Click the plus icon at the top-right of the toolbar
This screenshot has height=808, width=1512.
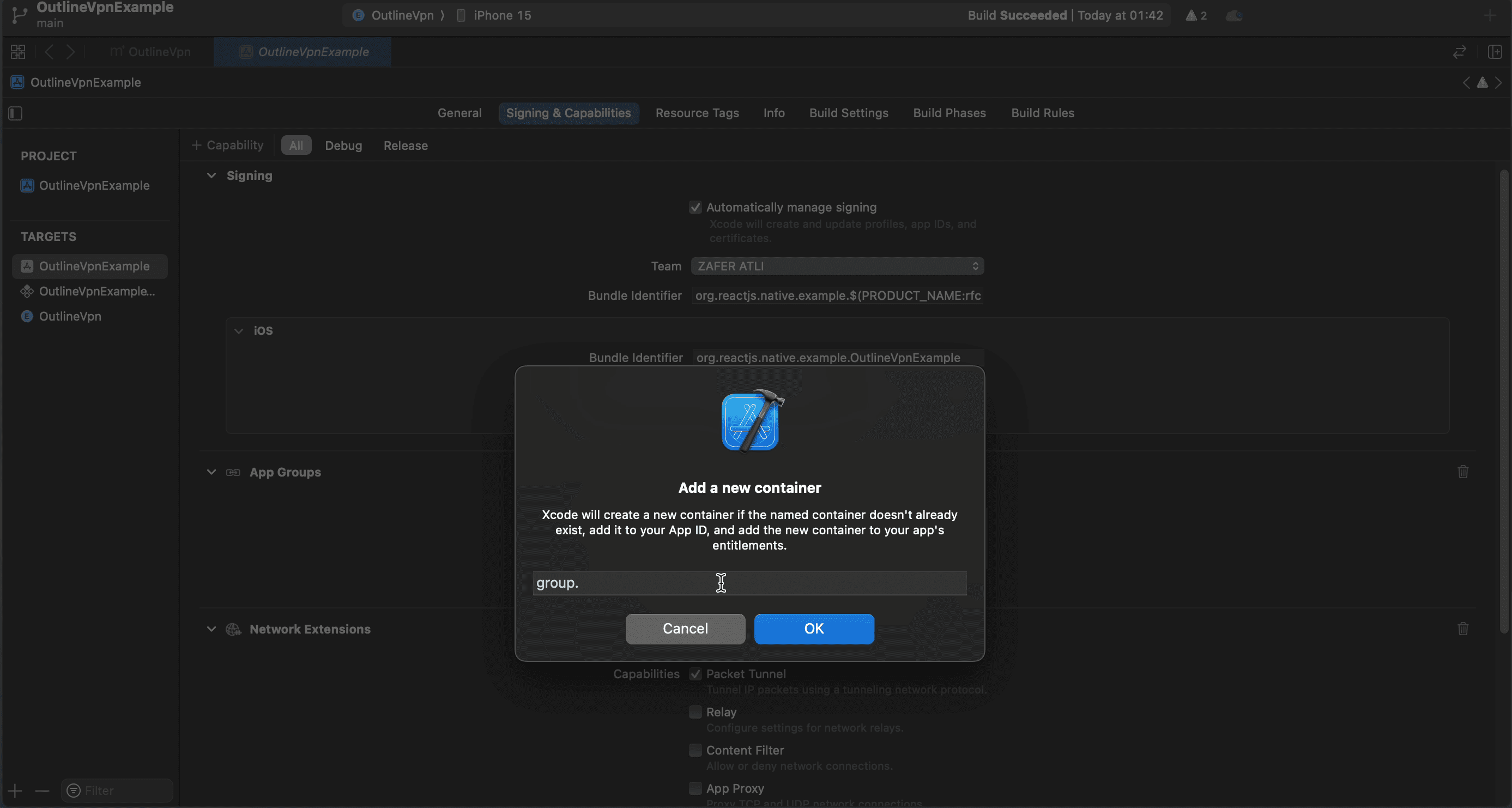click(x=1490, y=15)
